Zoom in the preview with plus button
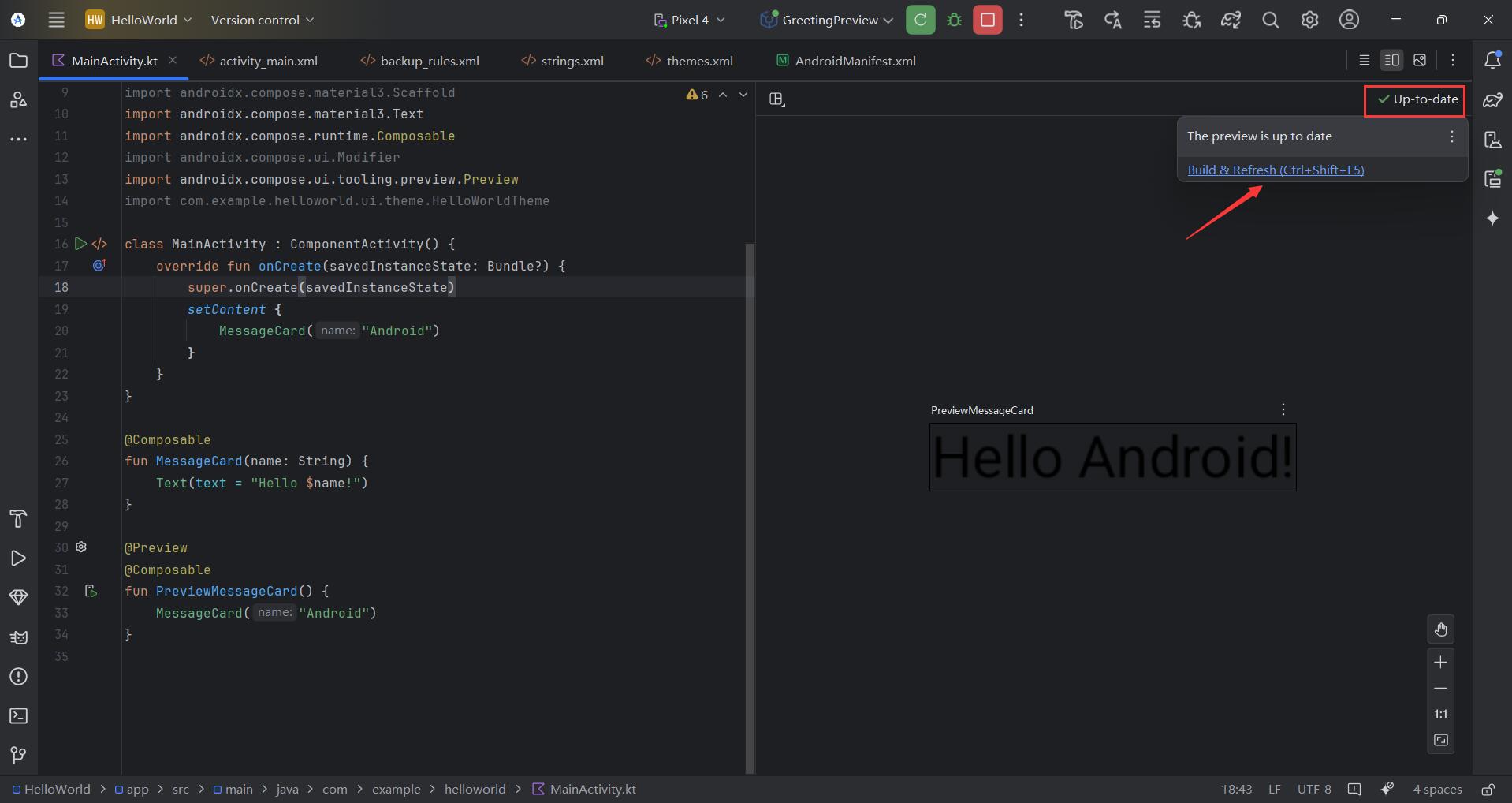This screenshot has height=803, width=1512. click(1440, 662)
